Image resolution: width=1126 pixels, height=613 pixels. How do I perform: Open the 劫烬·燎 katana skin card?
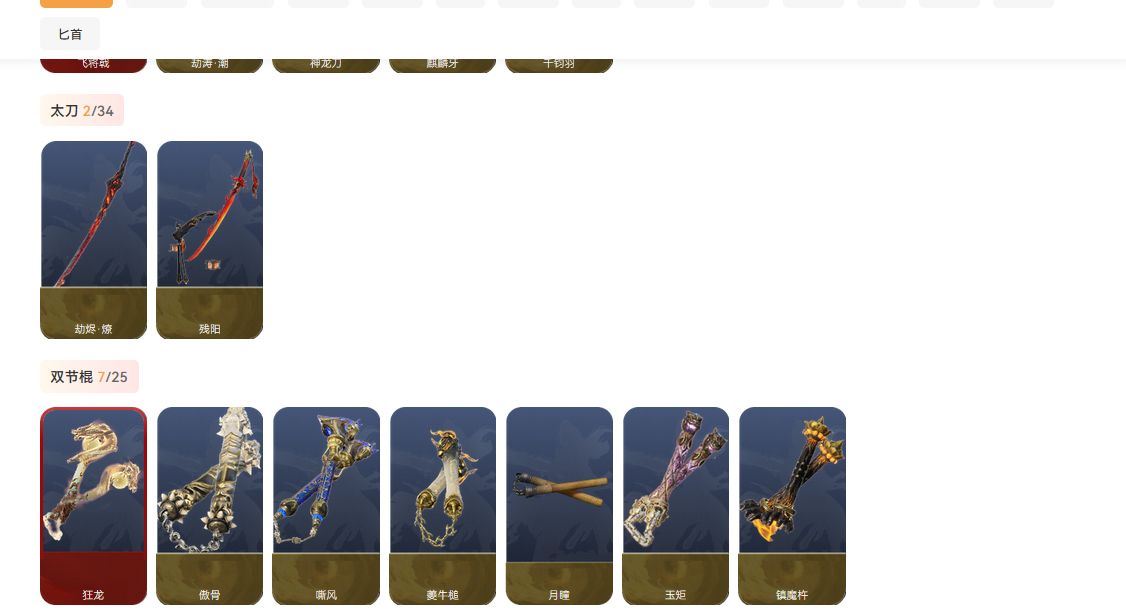[x=93, y=240]
